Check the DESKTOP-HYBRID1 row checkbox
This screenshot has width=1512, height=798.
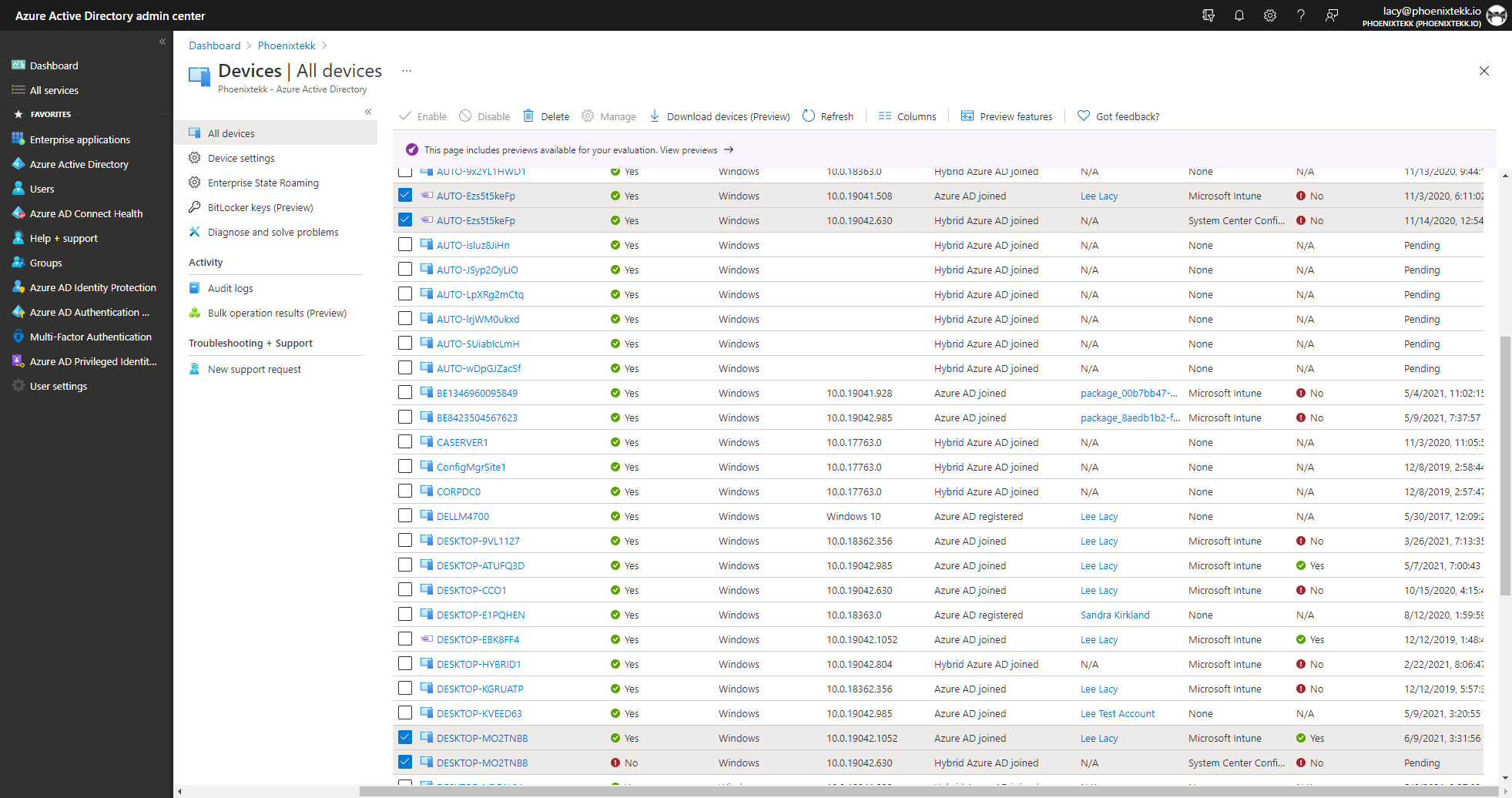coord(405,663)
